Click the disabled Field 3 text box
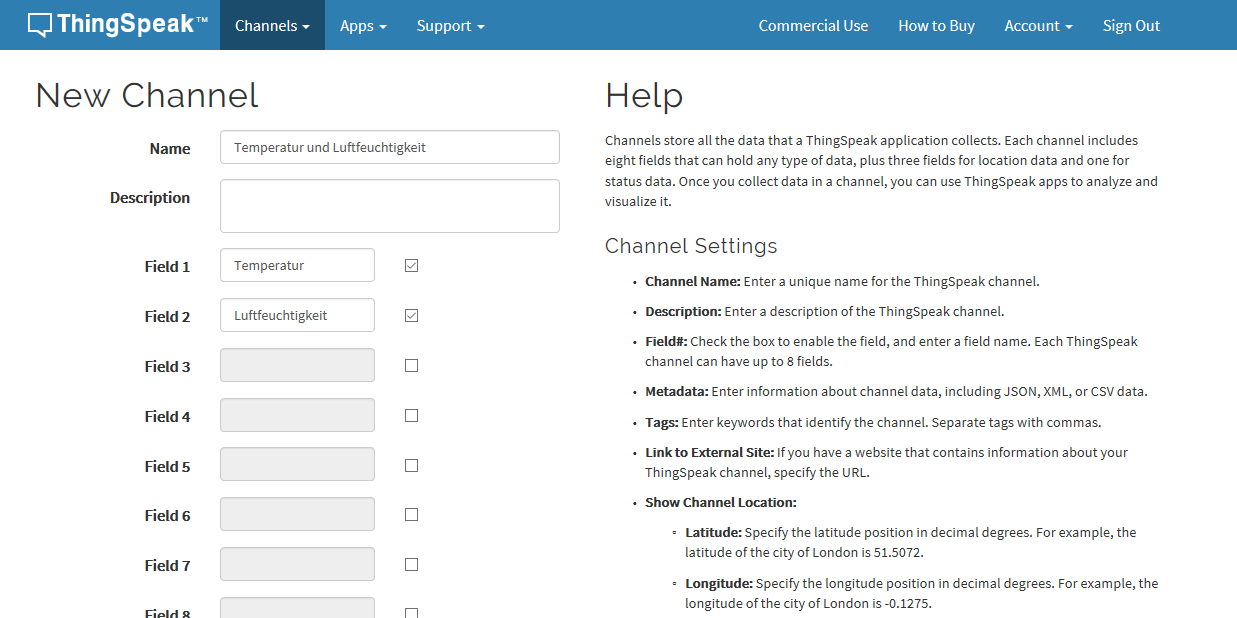 297,366
